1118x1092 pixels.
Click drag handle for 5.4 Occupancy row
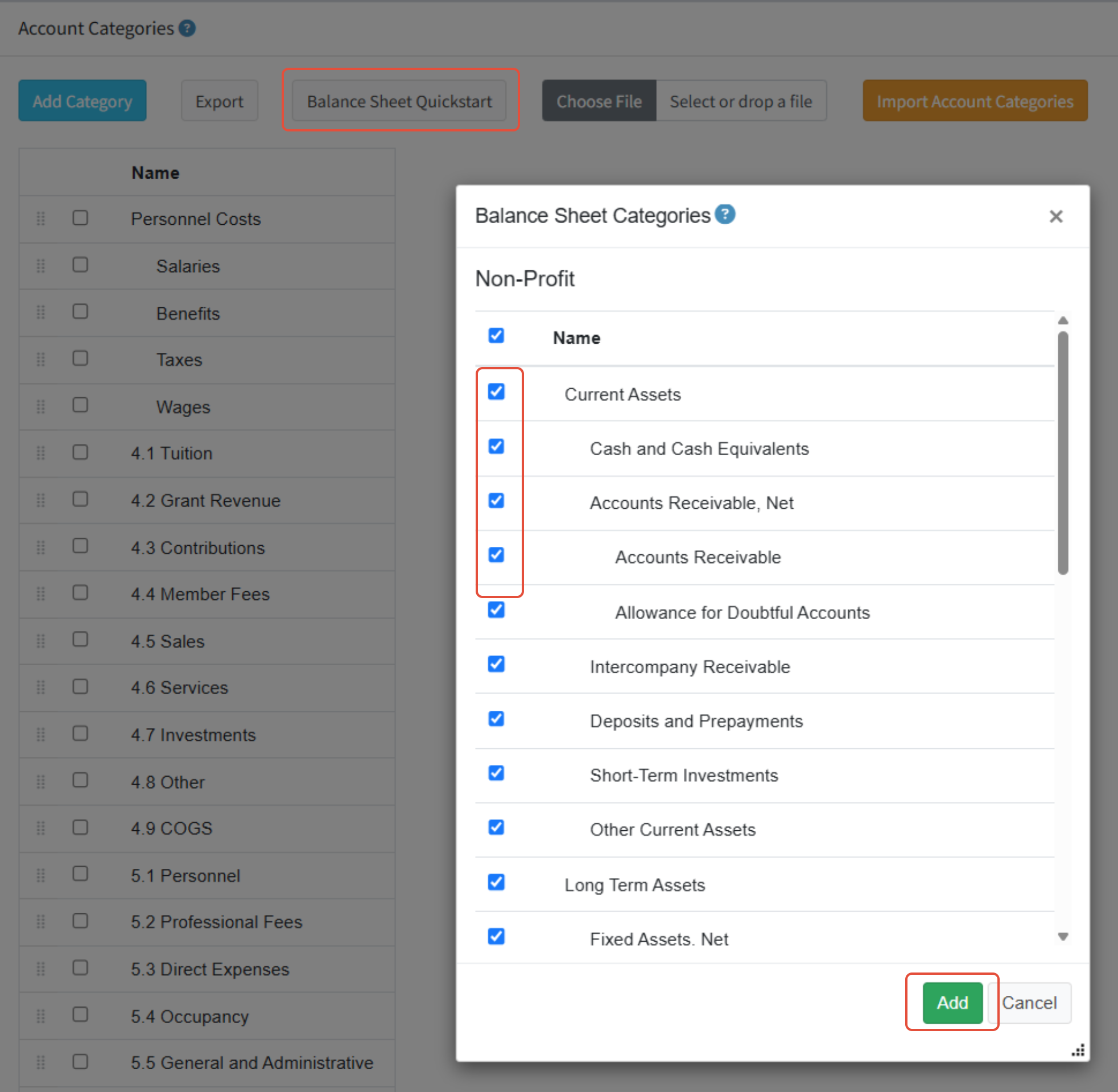click(41, 1016)
